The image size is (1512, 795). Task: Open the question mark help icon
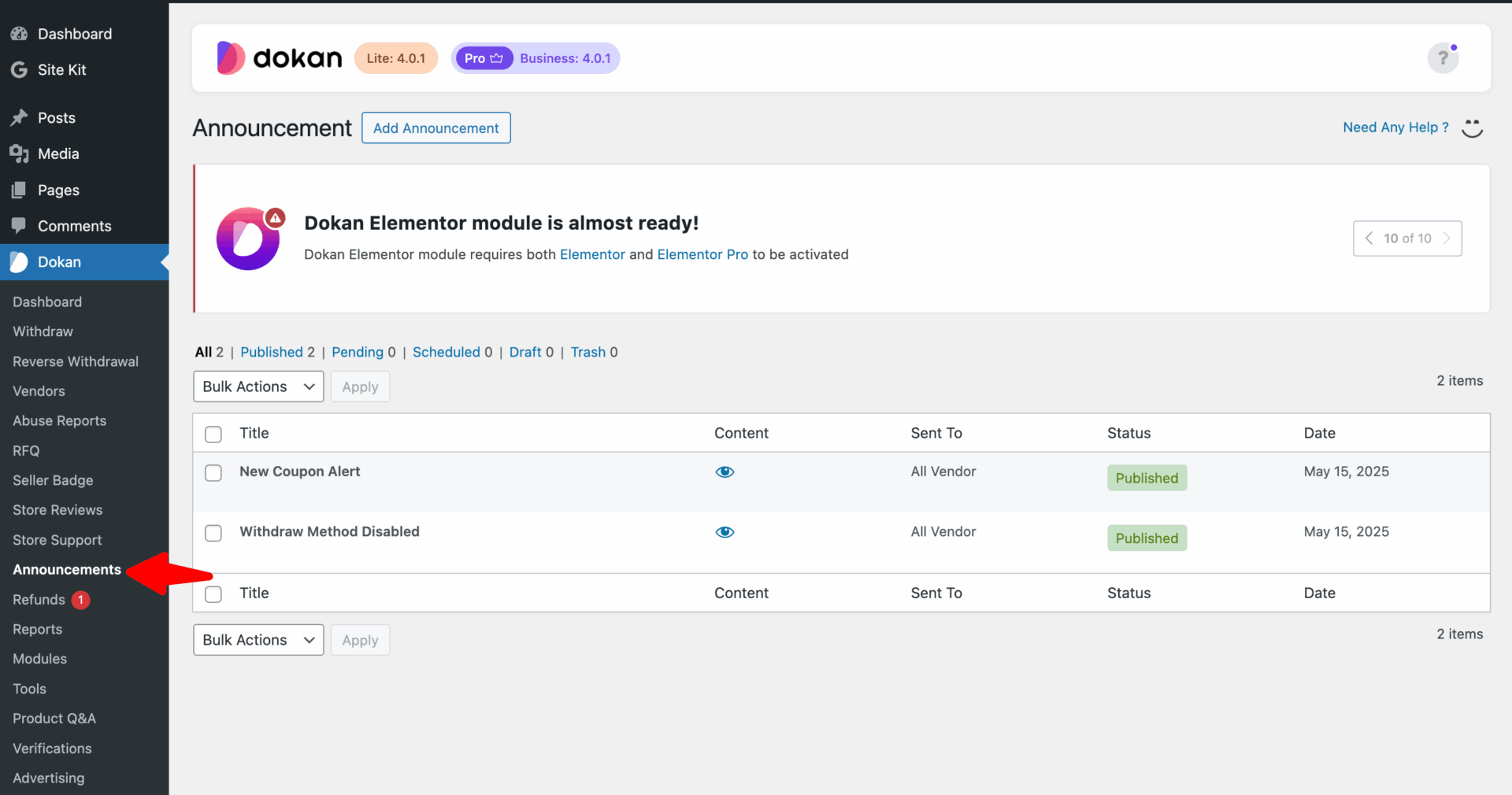[1443, 58]
